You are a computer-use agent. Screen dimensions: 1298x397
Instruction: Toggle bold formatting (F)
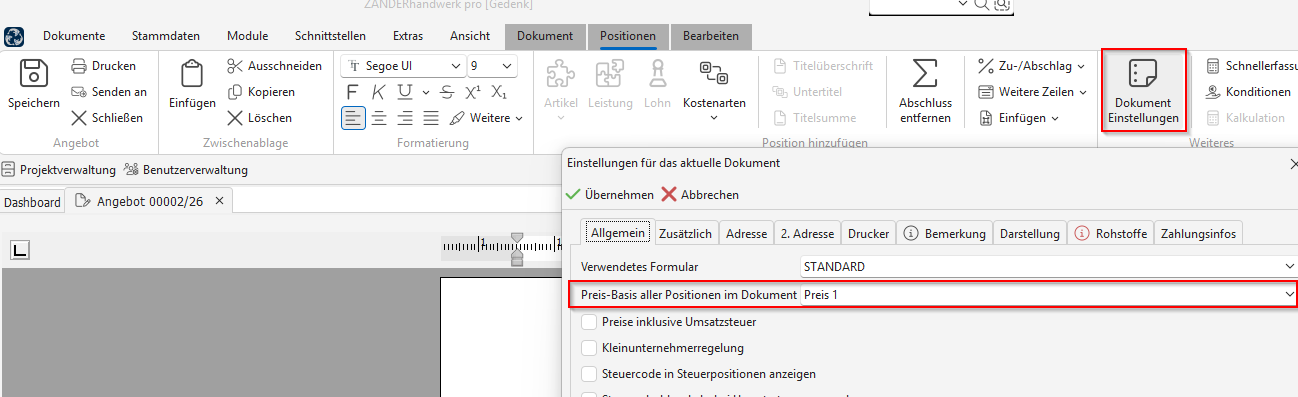click(352, 92)
